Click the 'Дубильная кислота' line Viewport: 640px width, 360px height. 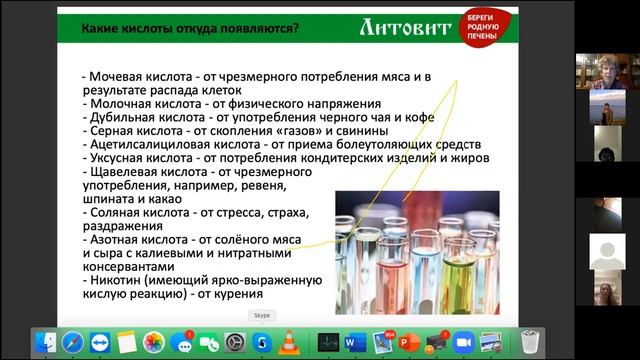tap(258, 118)
